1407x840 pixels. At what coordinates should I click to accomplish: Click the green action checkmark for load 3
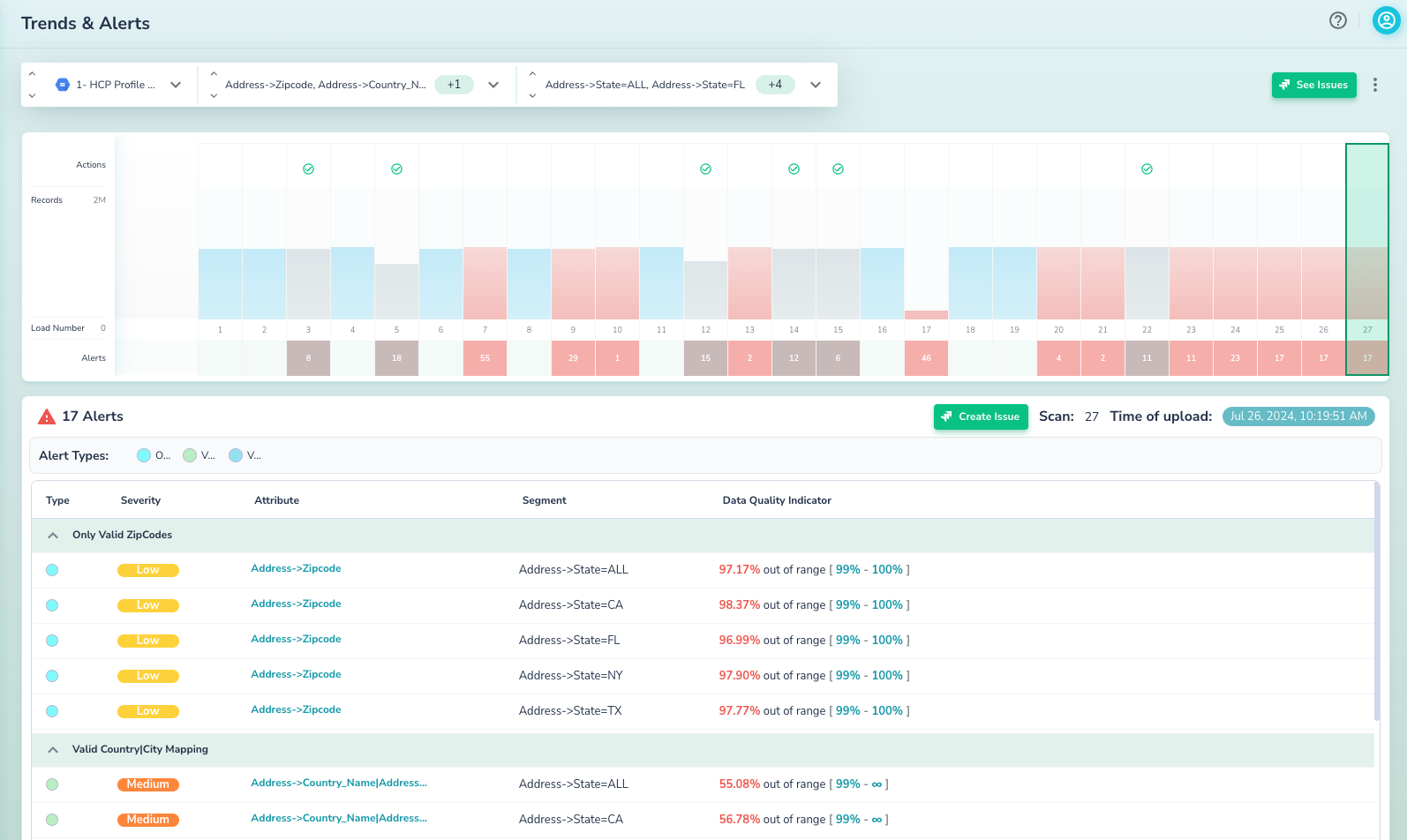click(308, 169)
